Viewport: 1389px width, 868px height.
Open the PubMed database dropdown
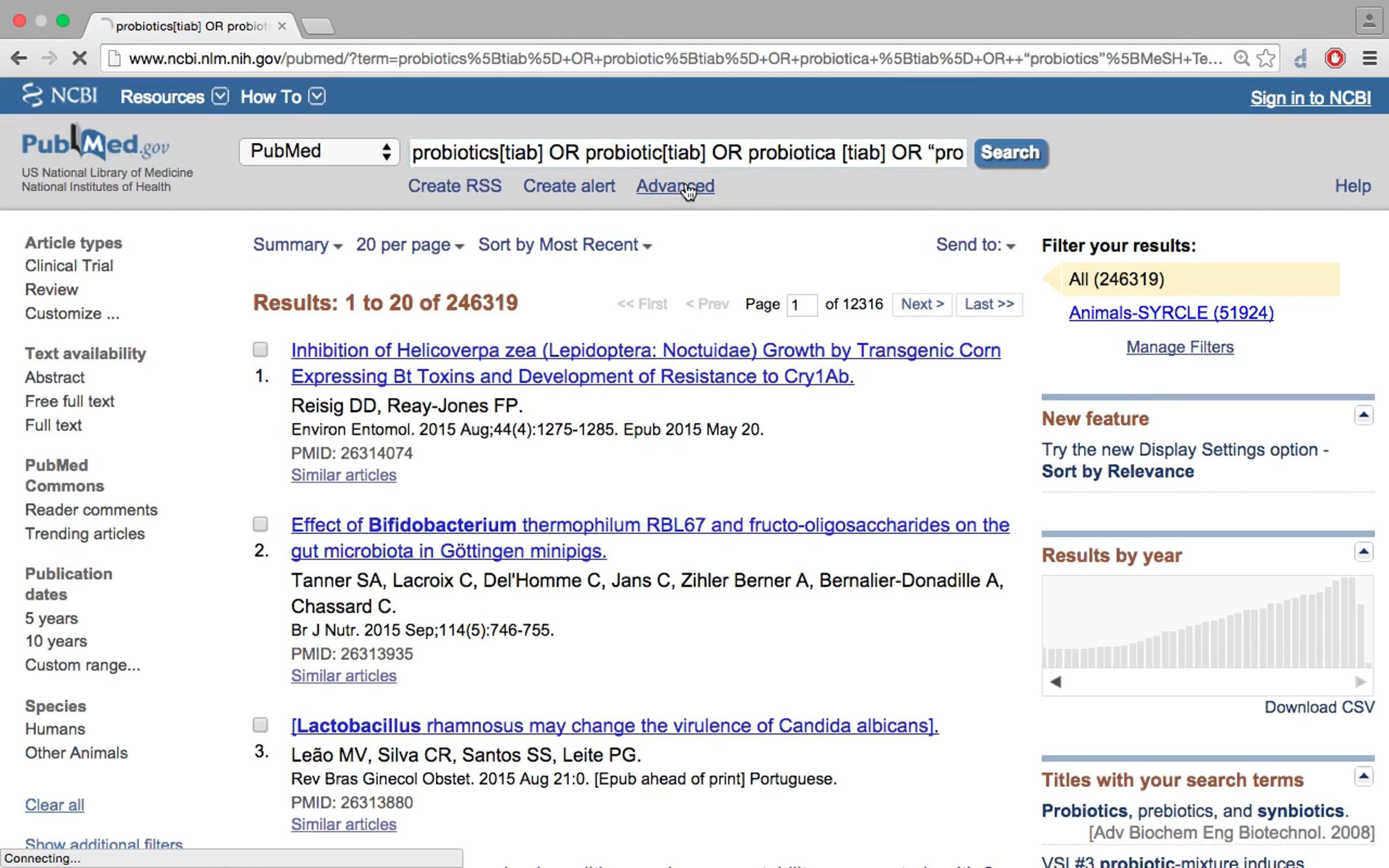tap(319, 152)
